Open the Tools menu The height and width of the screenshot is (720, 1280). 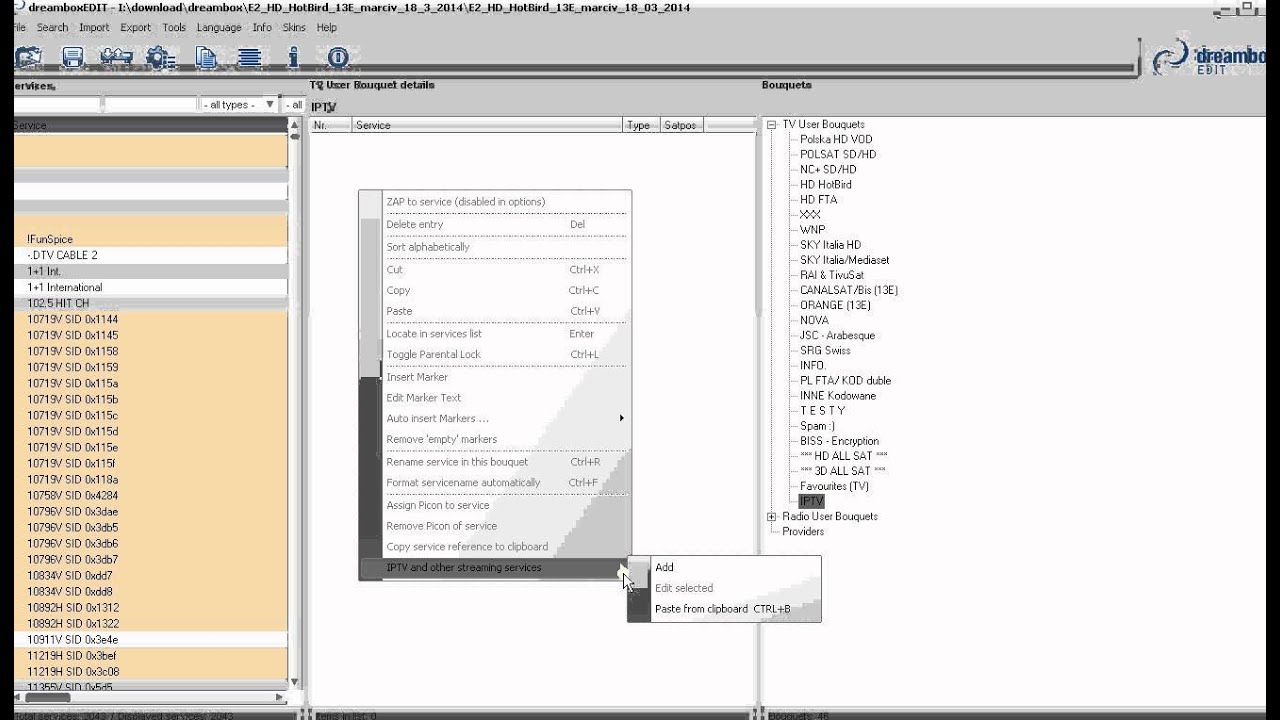[174, 28]
